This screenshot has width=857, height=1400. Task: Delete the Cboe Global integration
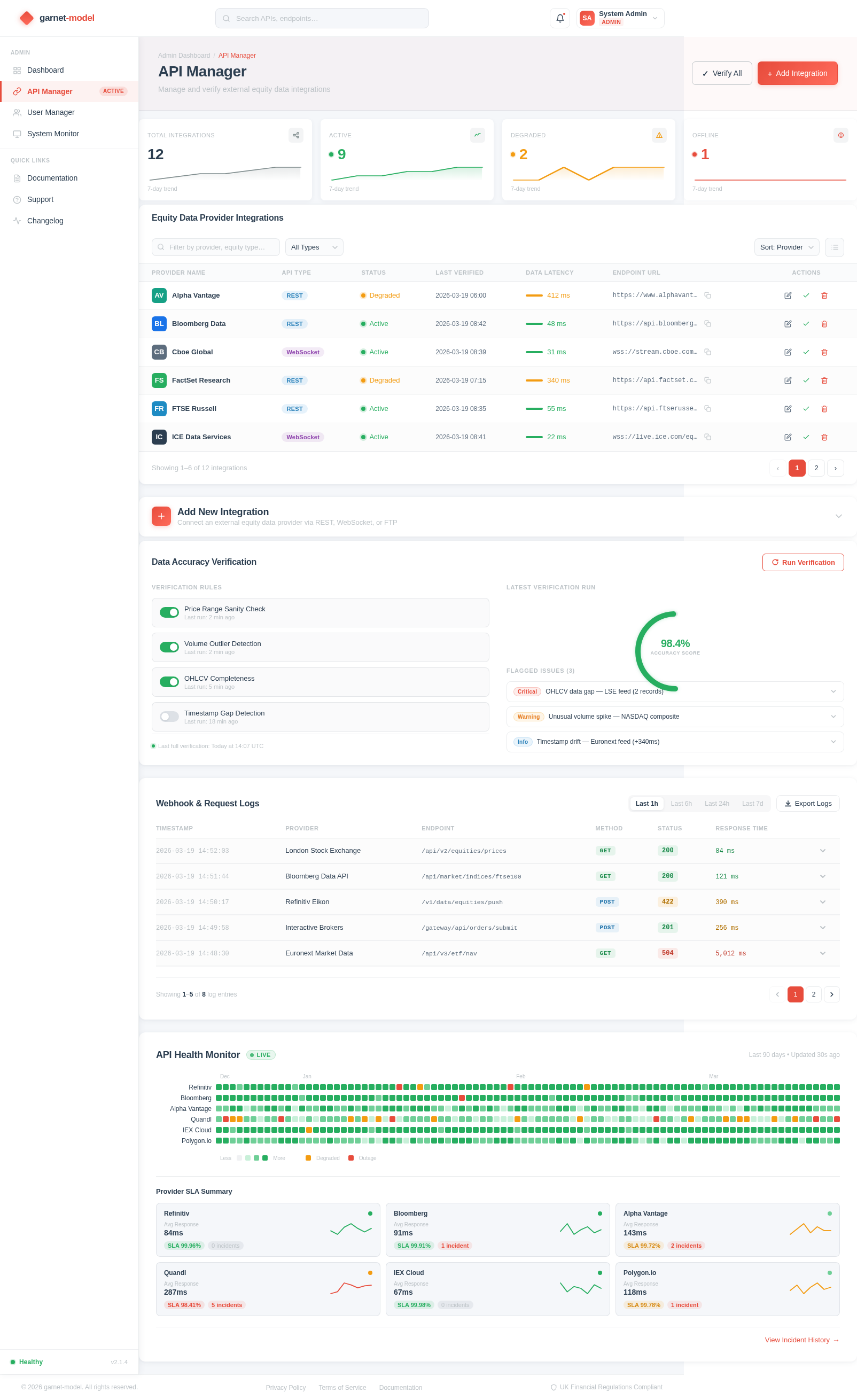click(x=824, y=352)
